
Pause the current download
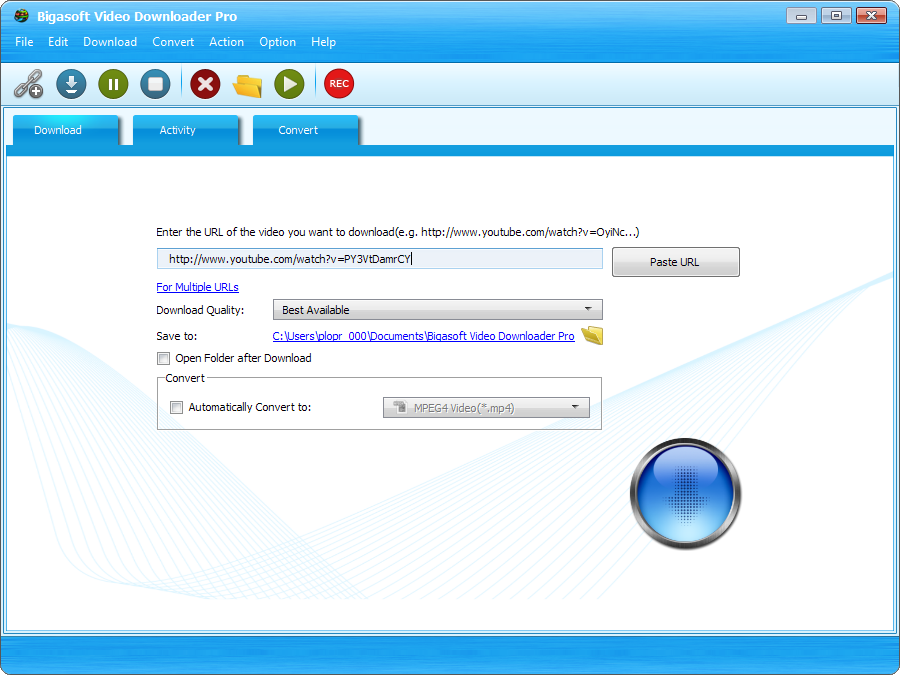(x=112, y=84)
